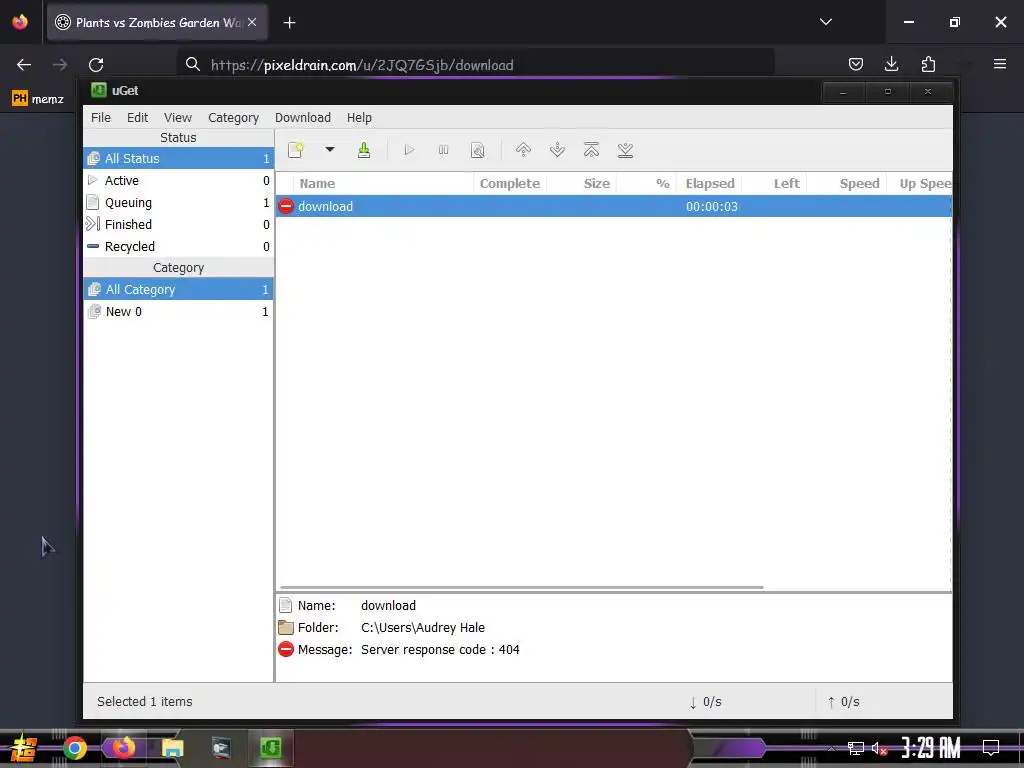The width and height of the screenshot is (1024, 768).
Task: Go back in Firefox
Action: point(24,65)
